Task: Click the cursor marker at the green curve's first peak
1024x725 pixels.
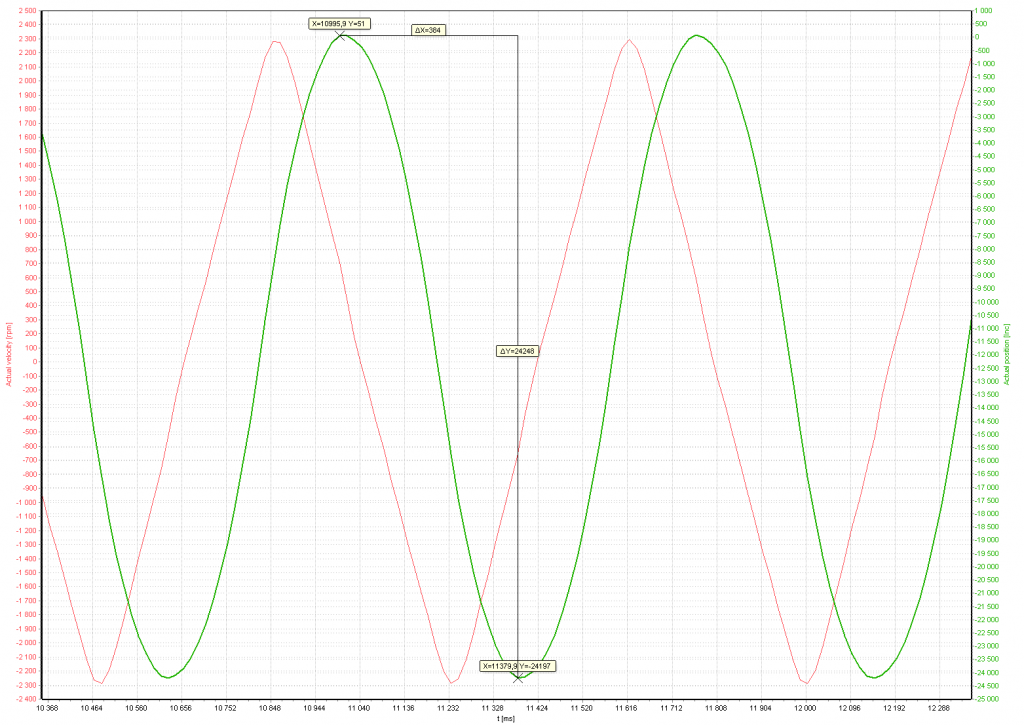Action: 341,36
